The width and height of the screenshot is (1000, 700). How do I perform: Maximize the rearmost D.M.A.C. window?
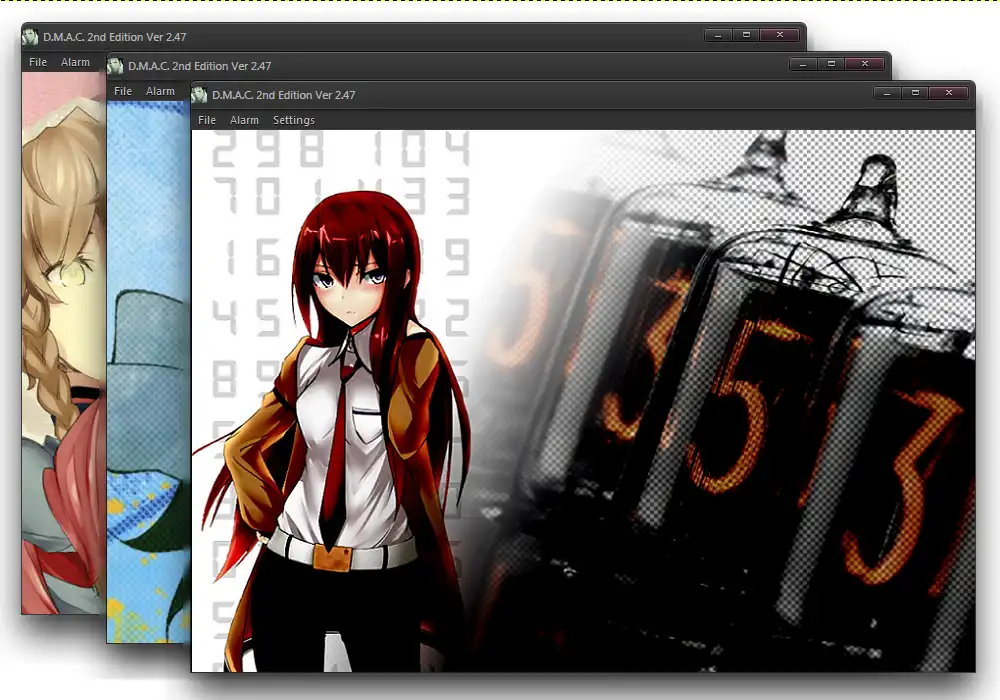(x=746, y=35)
